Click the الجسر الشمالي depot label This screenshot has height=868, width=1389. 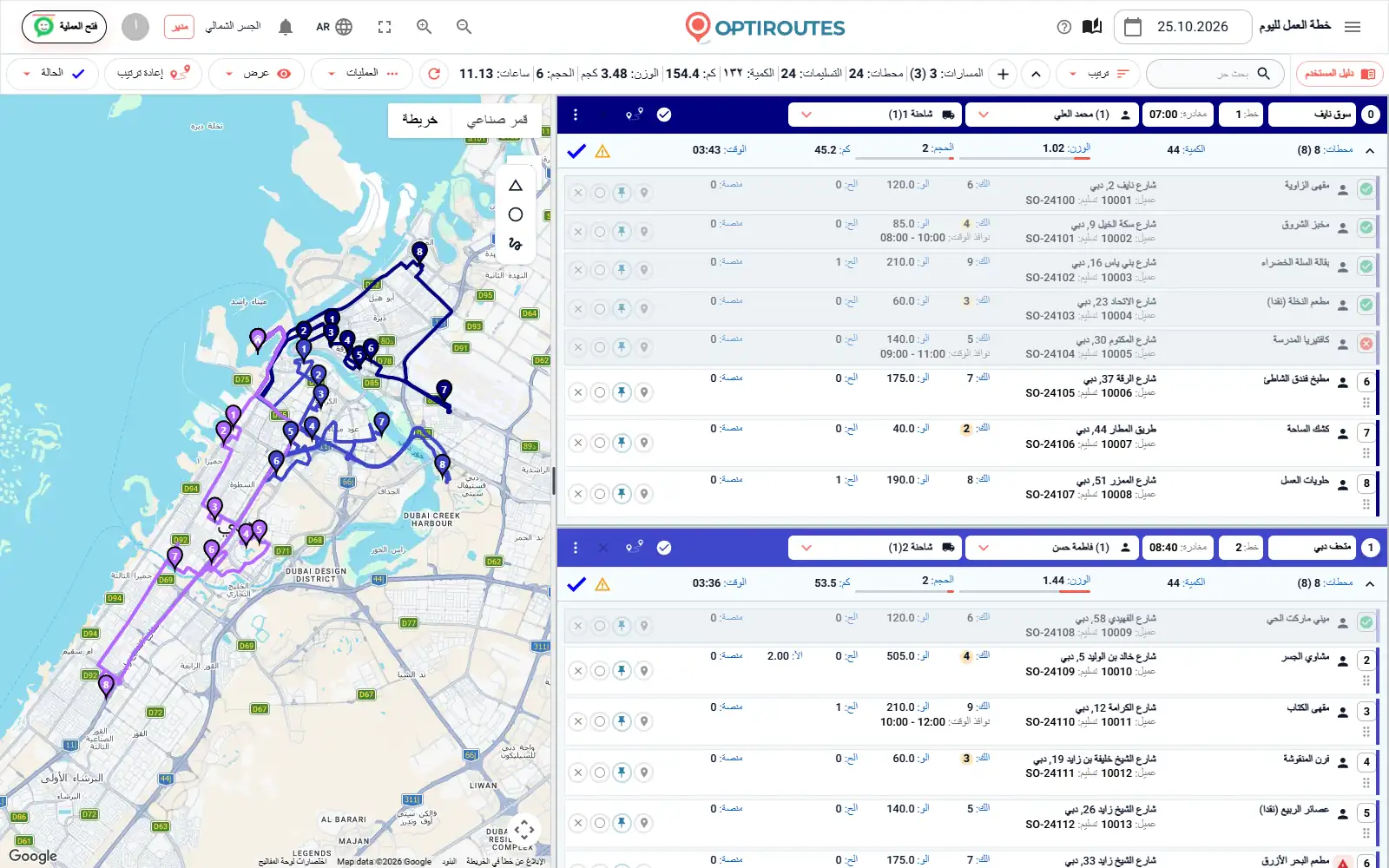coord(233,26)
